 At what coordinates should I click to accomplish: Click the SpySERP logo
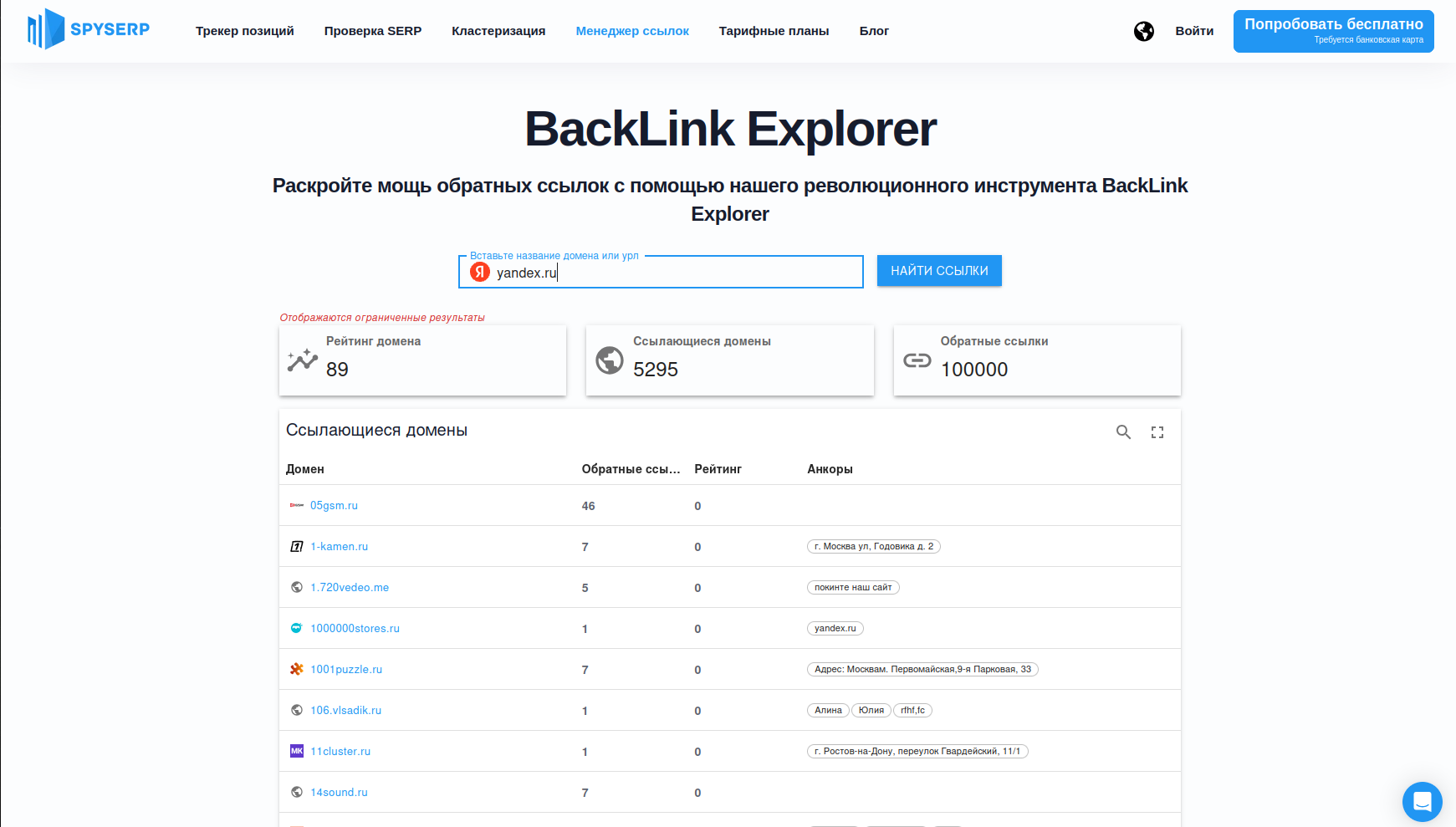pos(89,29)
